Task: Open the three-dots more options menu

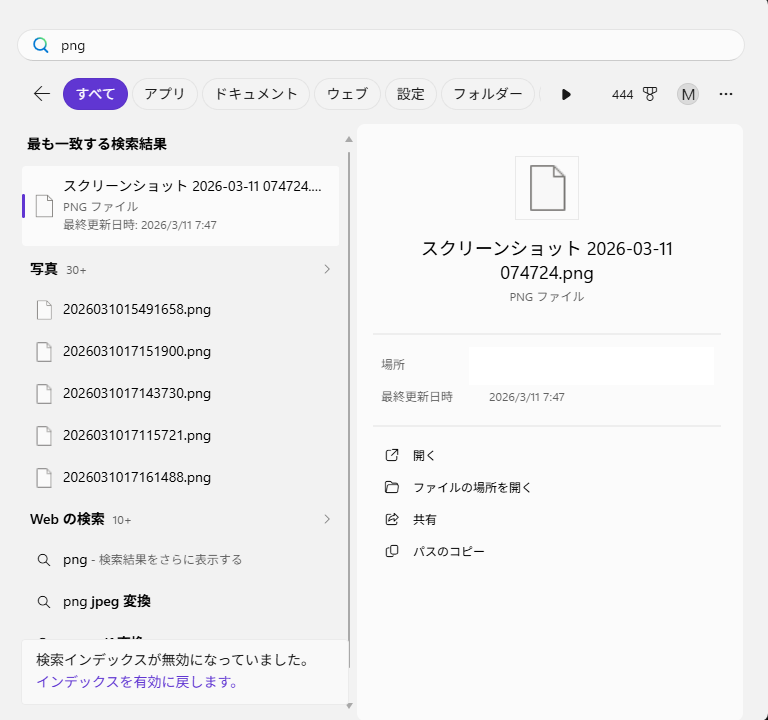Action: click(x=726, y=94)
